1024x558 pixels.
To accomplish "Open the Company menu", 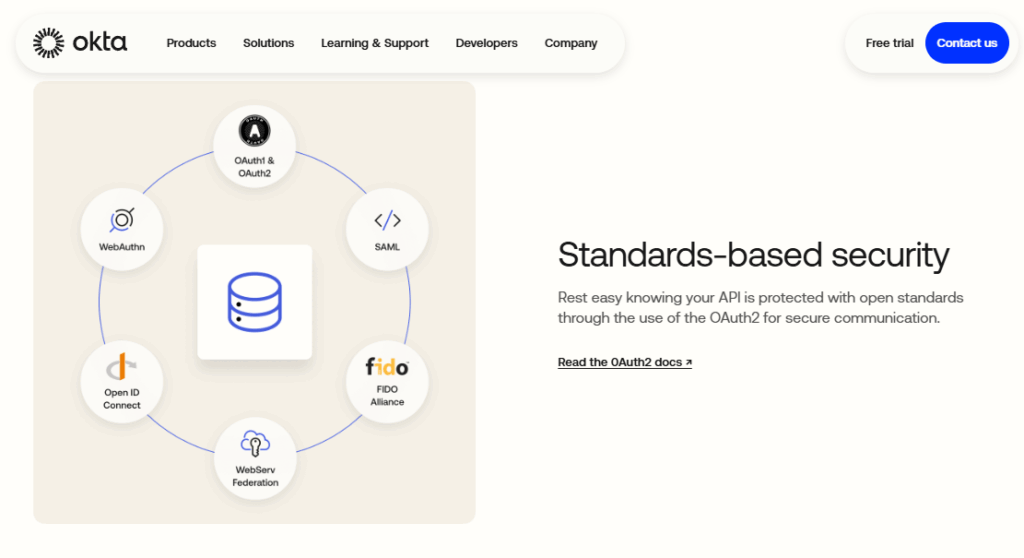I will [571, 43].
